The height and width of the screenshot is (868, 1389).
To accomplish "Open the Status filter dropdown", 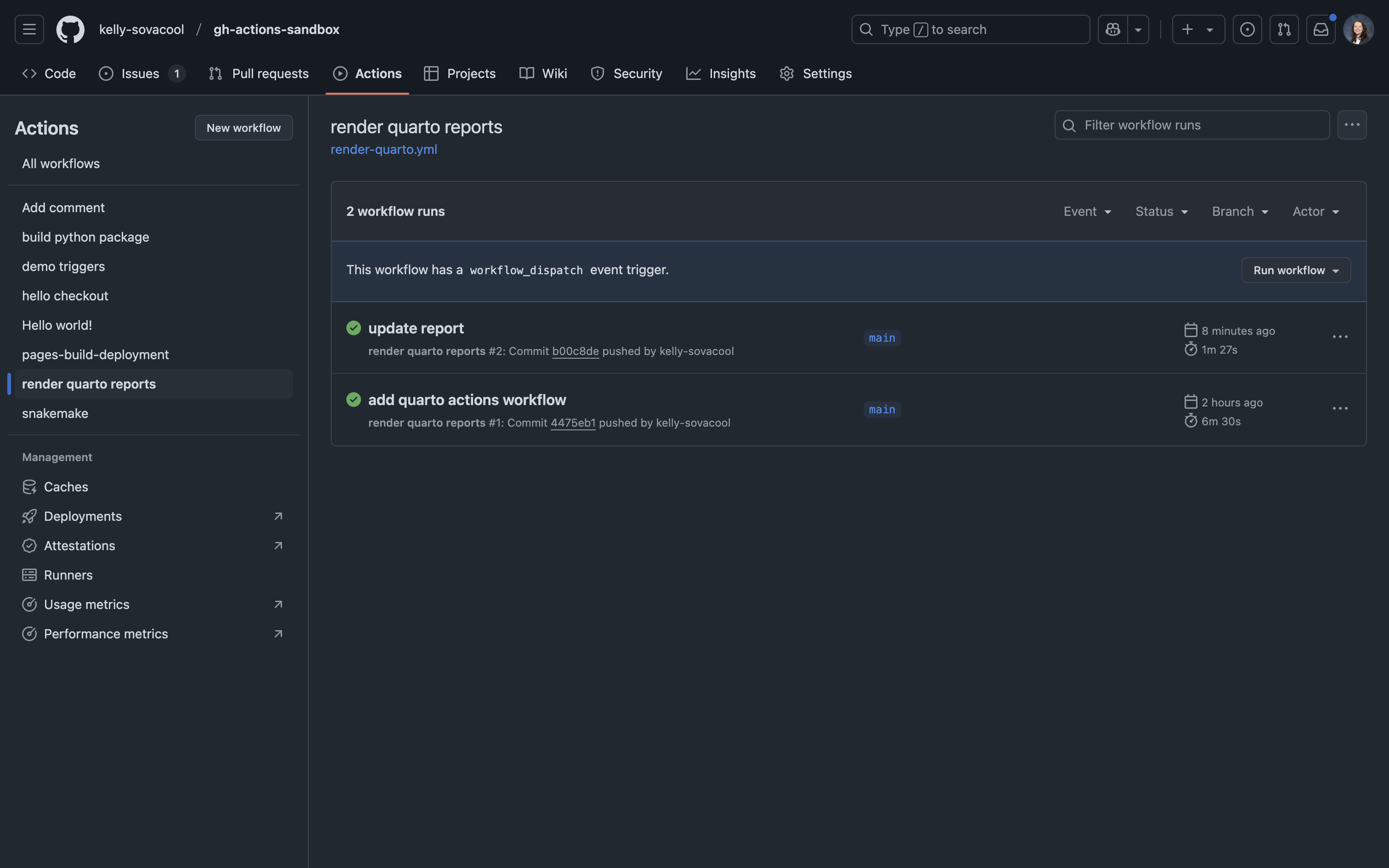I will [x=1161, y=212].
